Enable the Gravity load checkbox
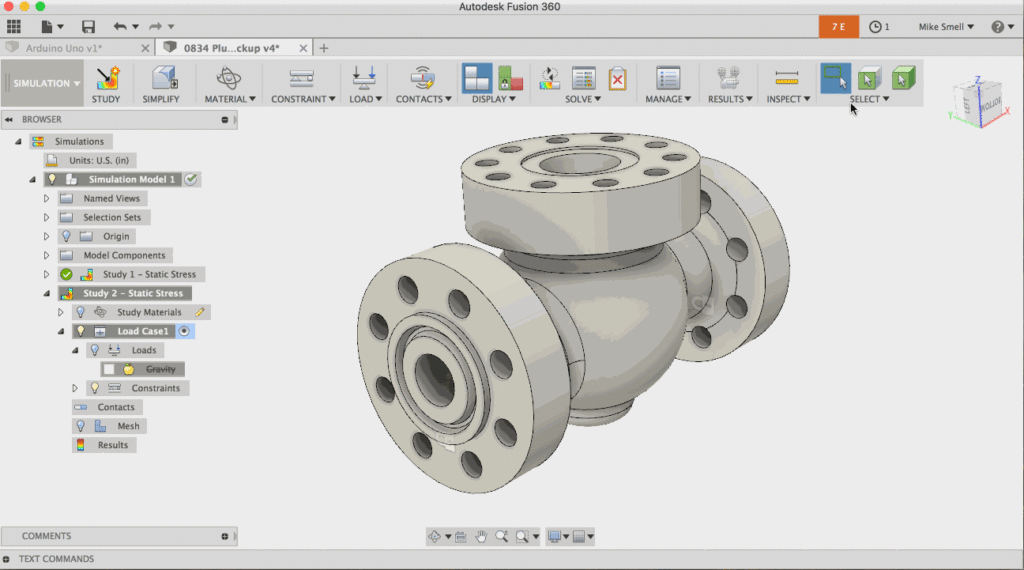Image resolution: width=1024 pixels, height=570 pixels. point(109,369)
